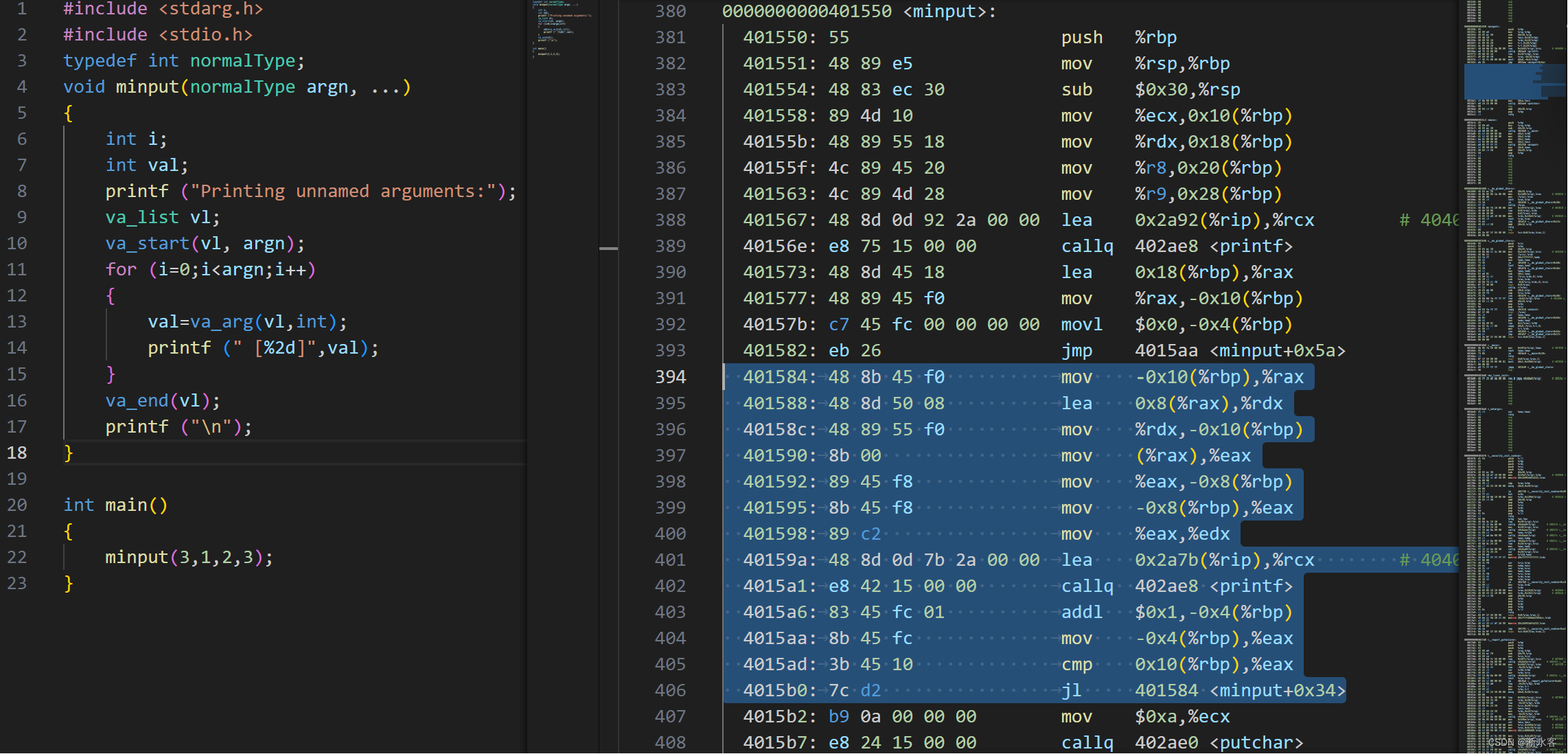Click the 'va_list vl;' line
1568x754 pixels.
pos(163,217)
